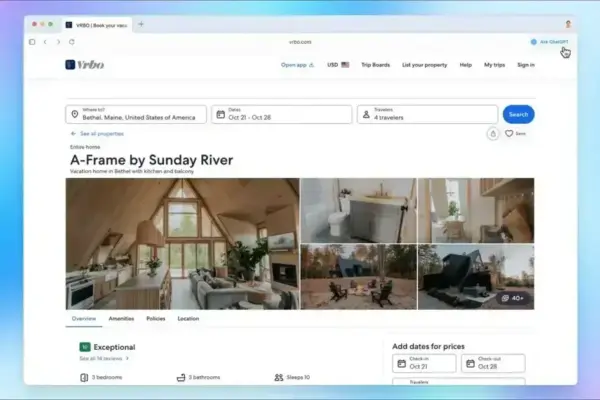This screenshot has height=400, width=600.
Task: Change currency via USD flag
Action: [x=338, y=65]
